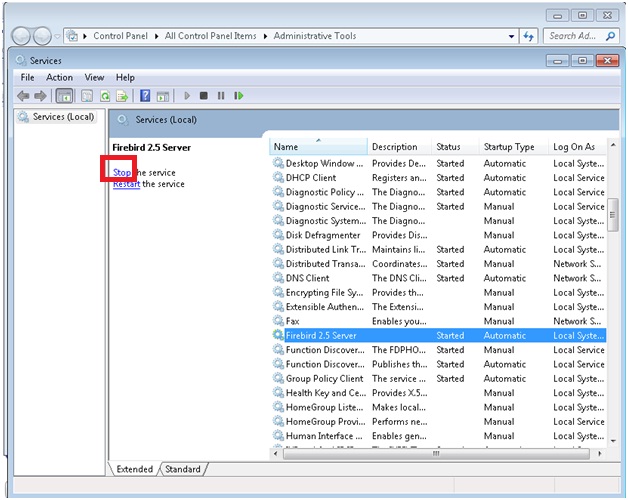Click the search magnifier icon
This screenshot has height=500, width=628.
[x=610, y=36]
